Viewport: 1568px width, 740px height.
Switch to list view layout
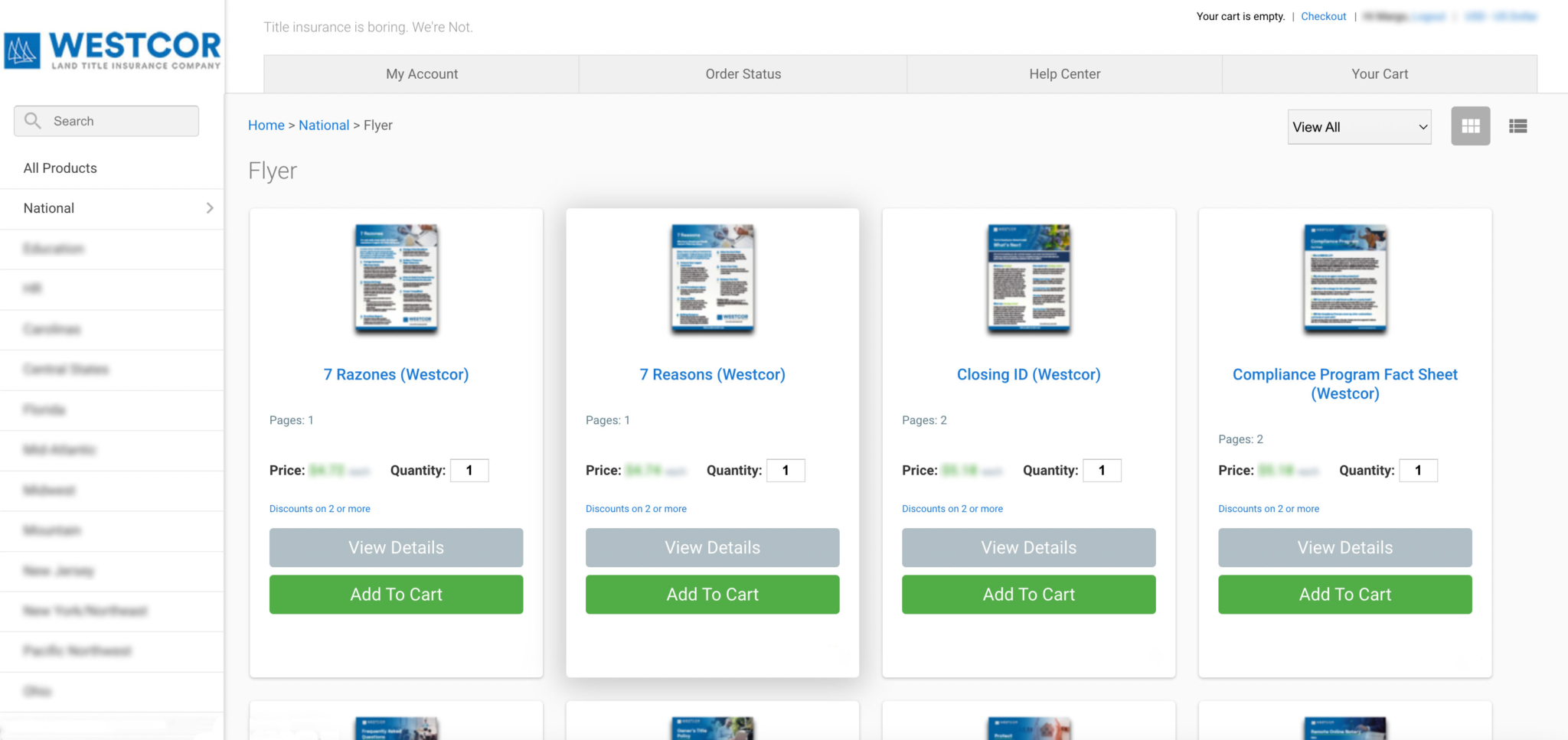[1517, 126]
